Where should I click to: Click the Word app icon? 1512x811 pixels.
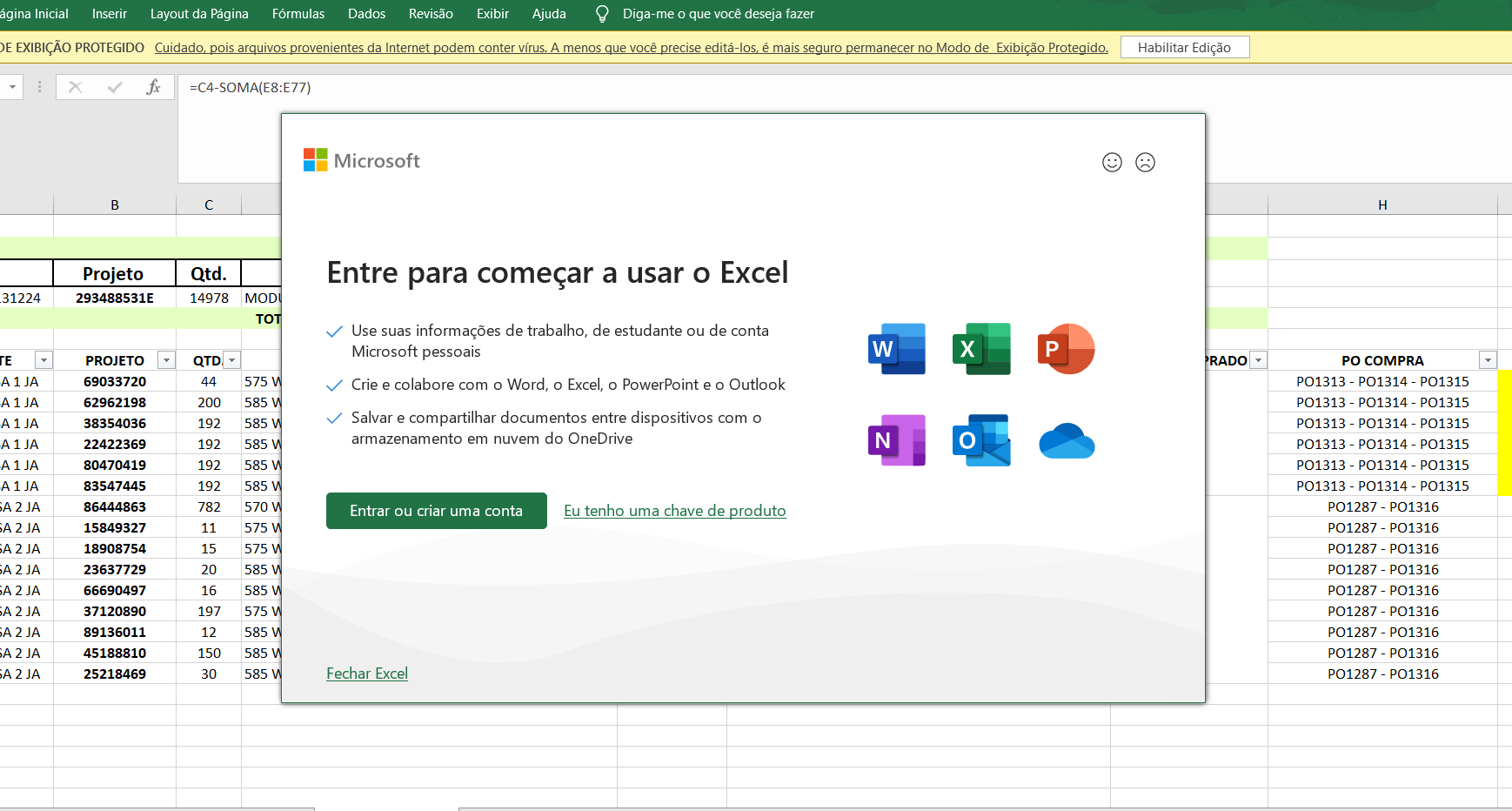click(x=896, y=349)
